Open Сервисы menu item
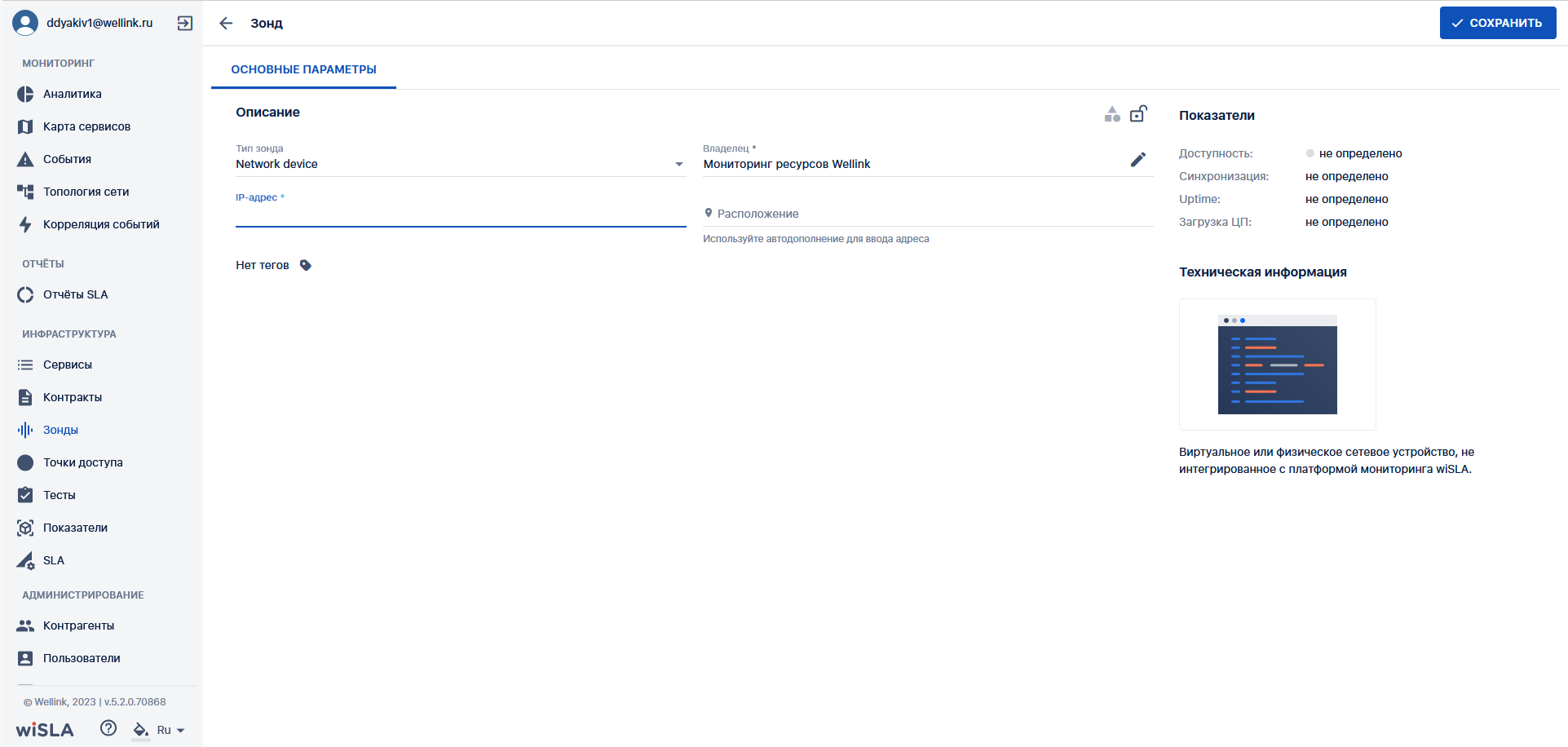The height and width of the screenshot is (747, 1568). pyautogui.click(x=68, y=365)
